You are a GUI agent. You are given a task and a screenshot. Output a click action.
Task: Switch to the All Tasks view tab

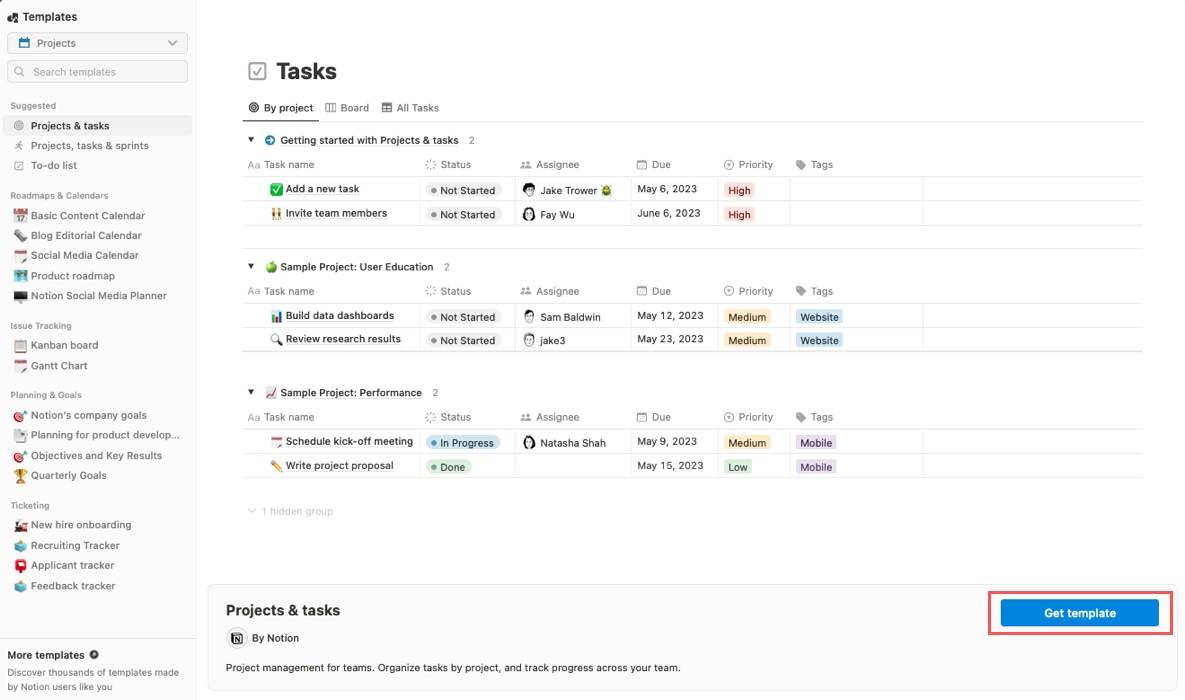click(410, 107)
